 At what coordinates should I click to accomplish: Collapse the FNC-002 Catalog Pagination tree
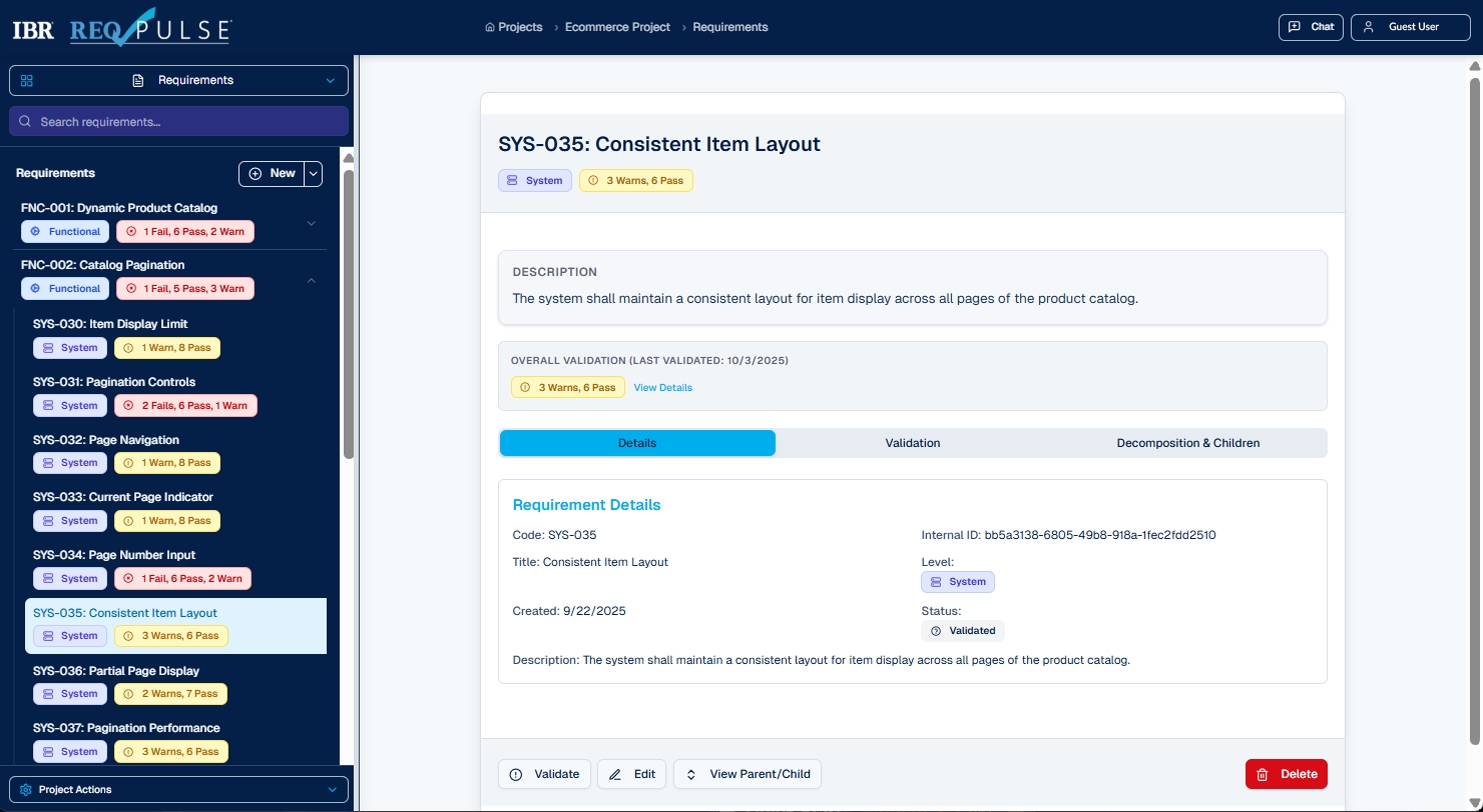[311, 281]
